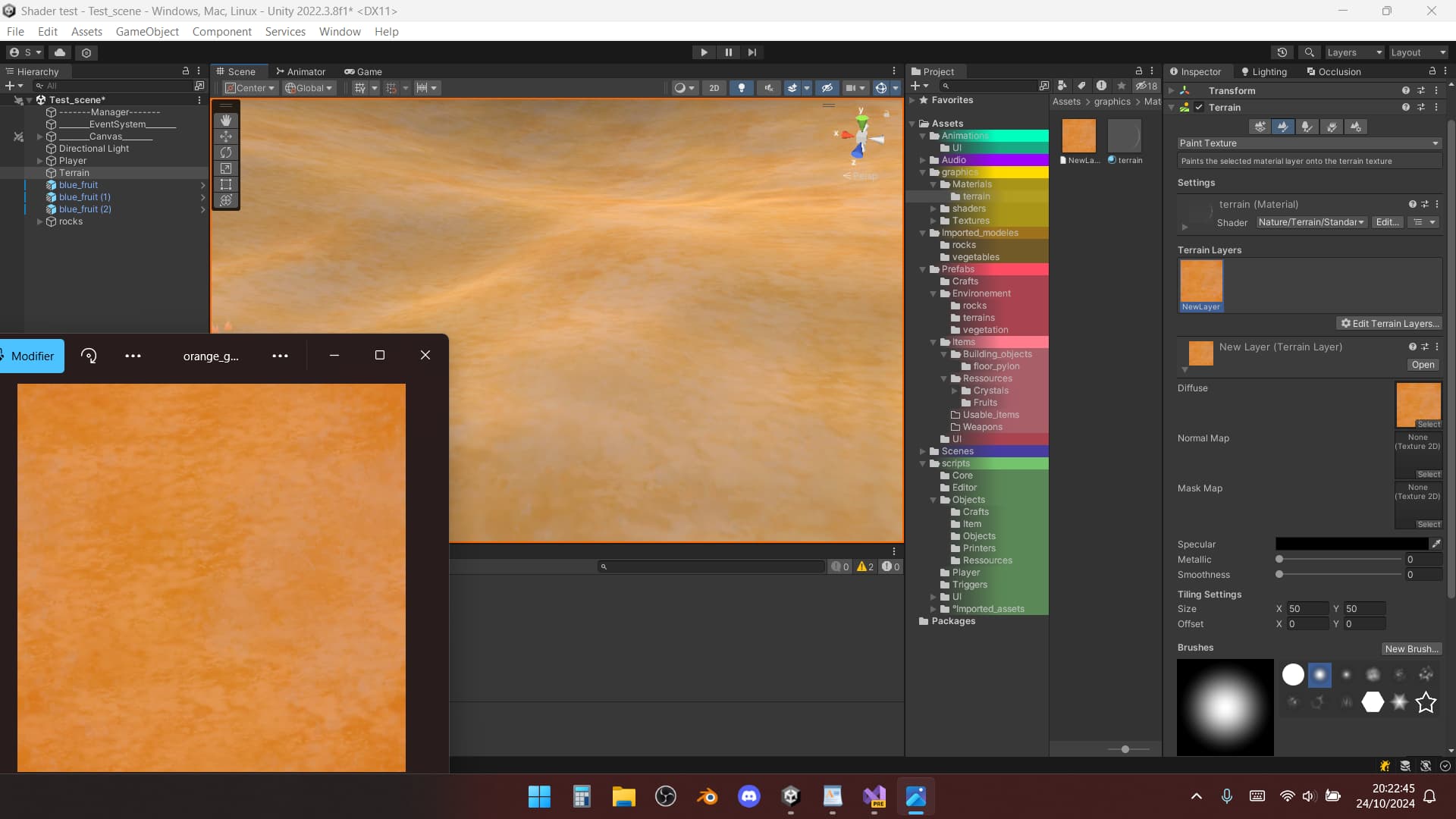The width and height of the screenshot is (1456, 819).
Task: Select the Rotate tool in the scene toolbar
Action: [x=226, y=152]
